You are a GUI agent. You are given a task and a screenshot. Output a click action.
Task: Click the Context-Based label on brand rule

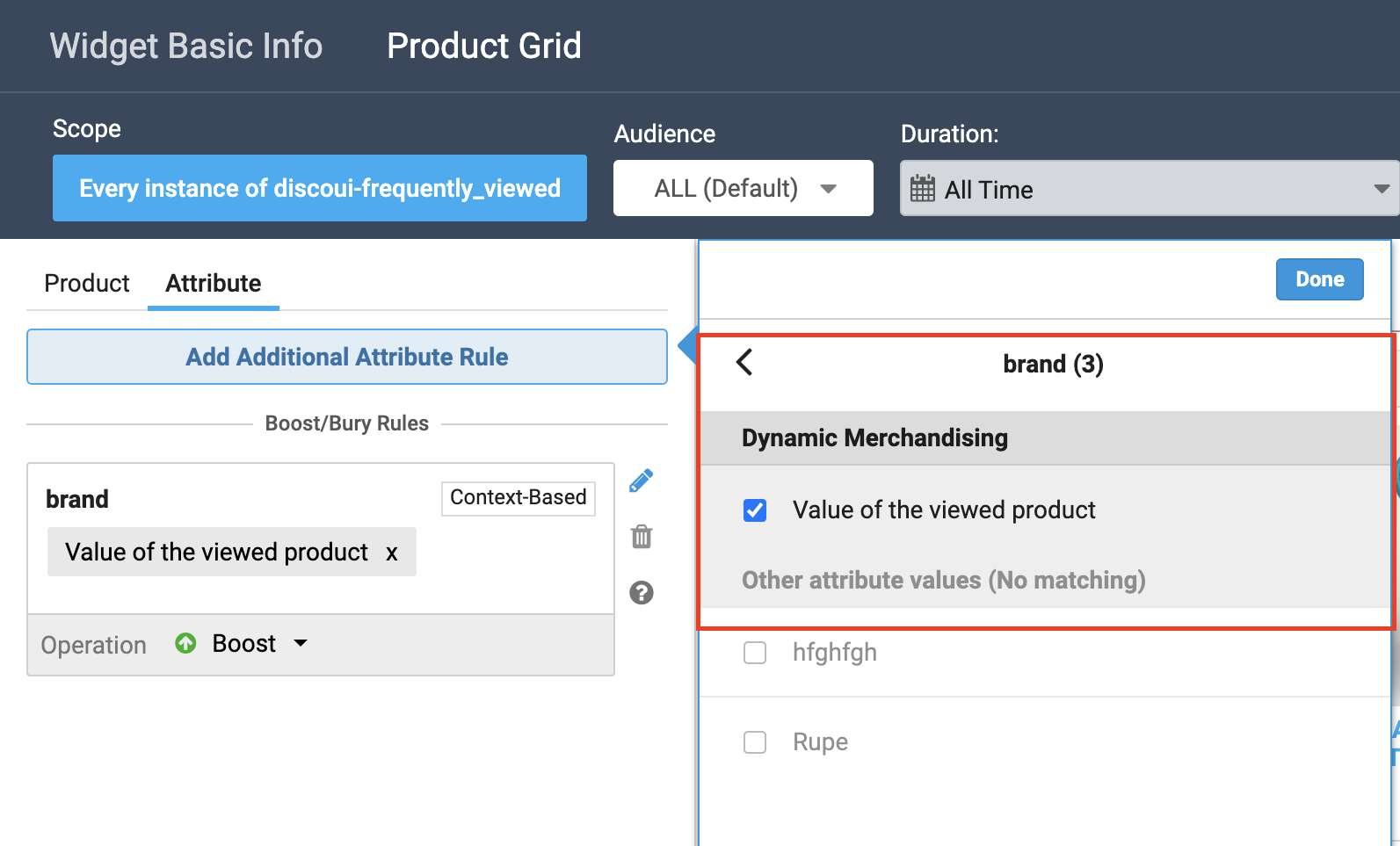click(x=518, y=497)
